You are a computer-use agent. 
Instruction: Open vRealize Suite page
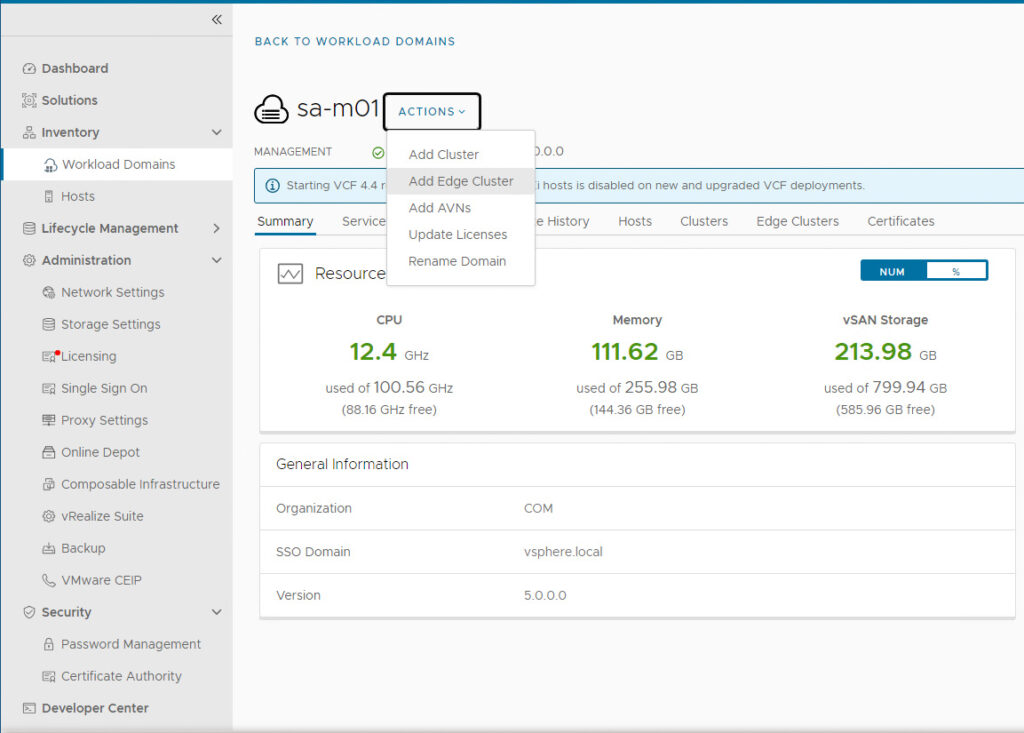[102, 516]
